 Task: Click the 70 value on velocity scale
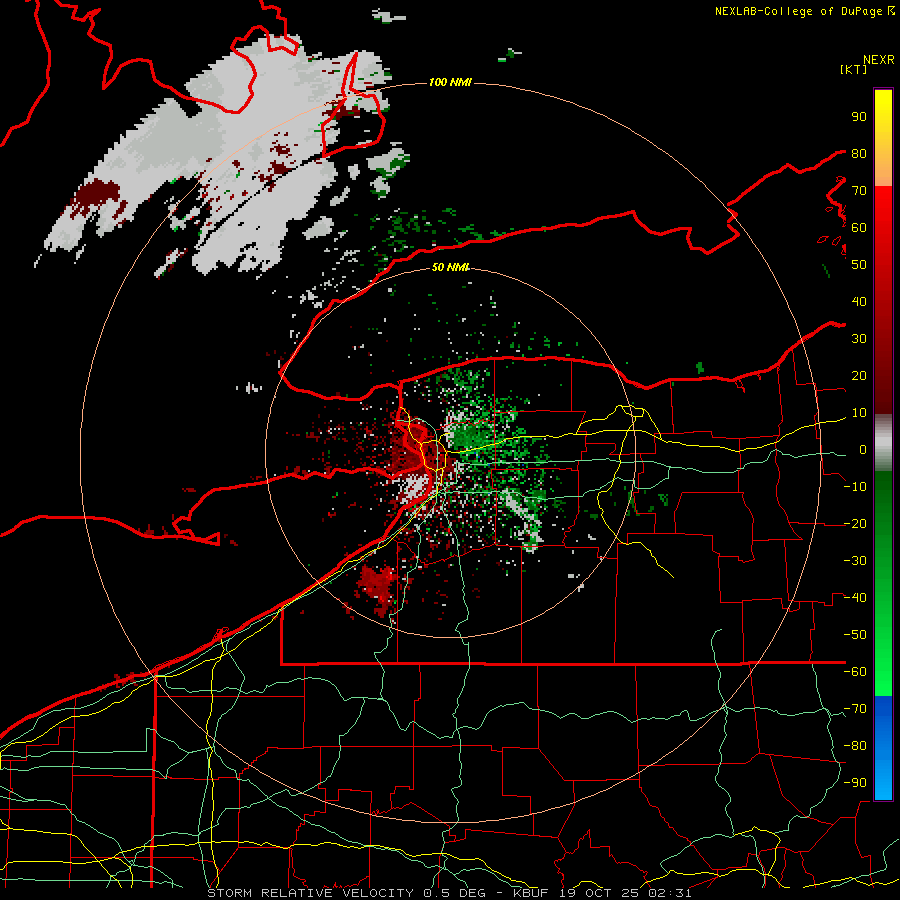[859, 191]
